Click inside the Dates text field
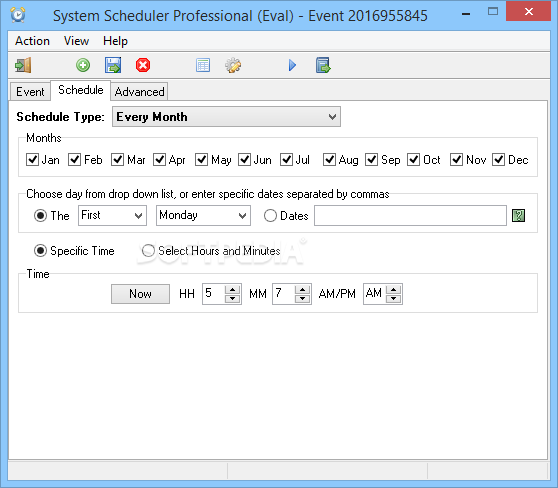The image size is (558, 488). 410,215
